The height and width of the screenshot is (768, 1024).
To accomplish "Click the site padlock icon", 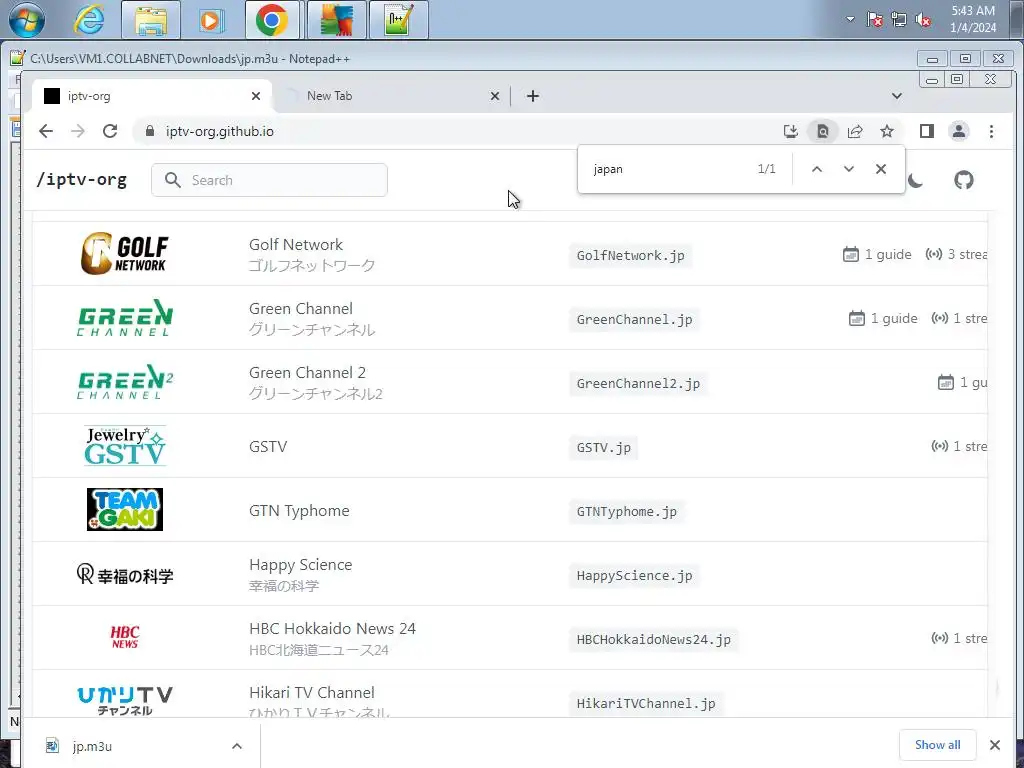I will [x=150, y=131].
